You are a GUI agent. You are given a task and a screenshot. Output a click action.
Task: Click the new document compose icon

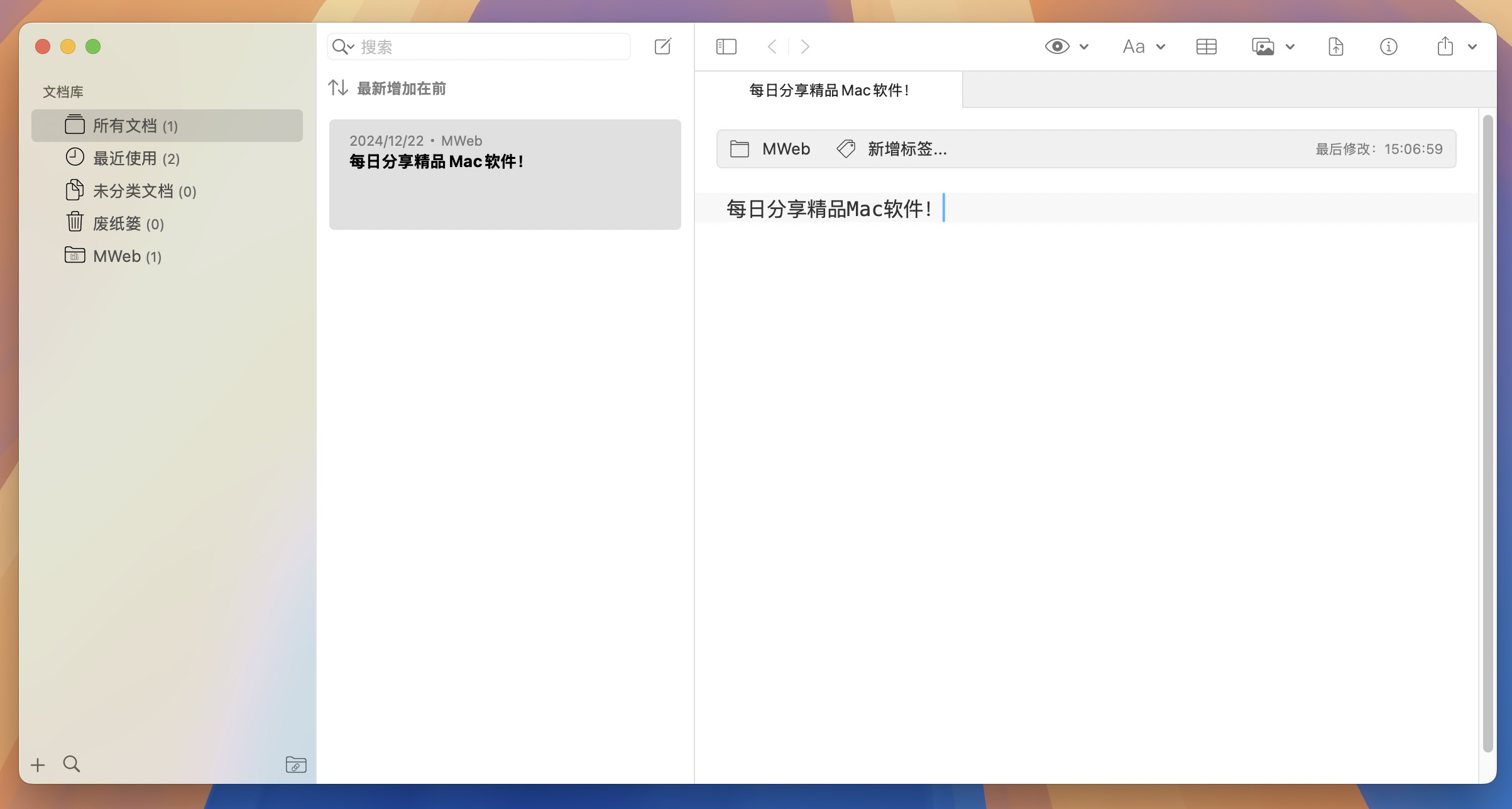coord(662,46)
